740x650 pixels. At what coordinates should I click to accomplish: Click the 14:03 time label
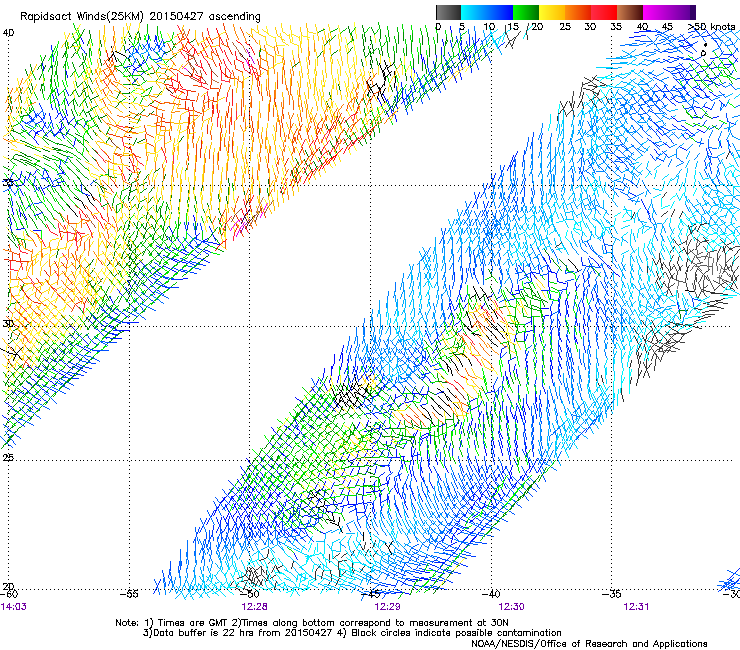pyautogui.click(x=13, y=607)
